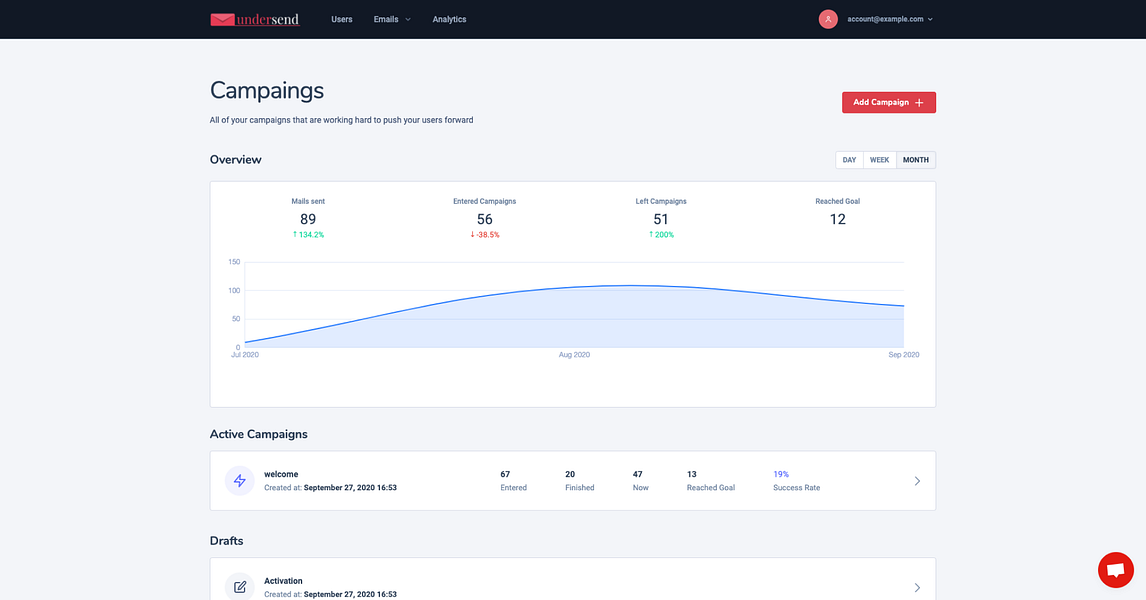Click the 200% increase indicator

click(x=661, y=235)
